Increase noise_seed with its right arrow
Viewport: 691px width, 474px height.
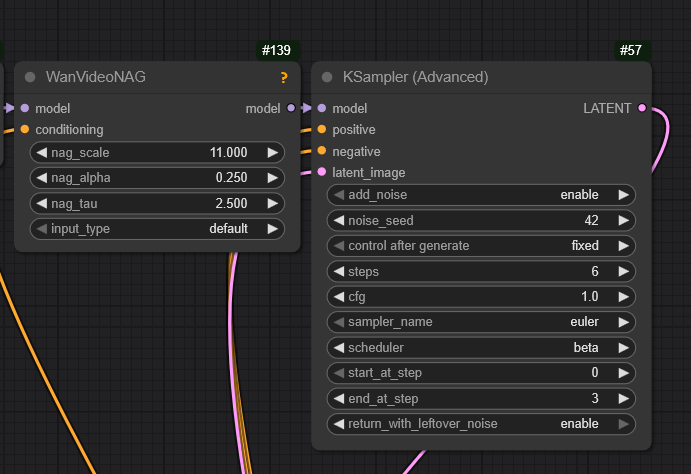pos(624,220)
